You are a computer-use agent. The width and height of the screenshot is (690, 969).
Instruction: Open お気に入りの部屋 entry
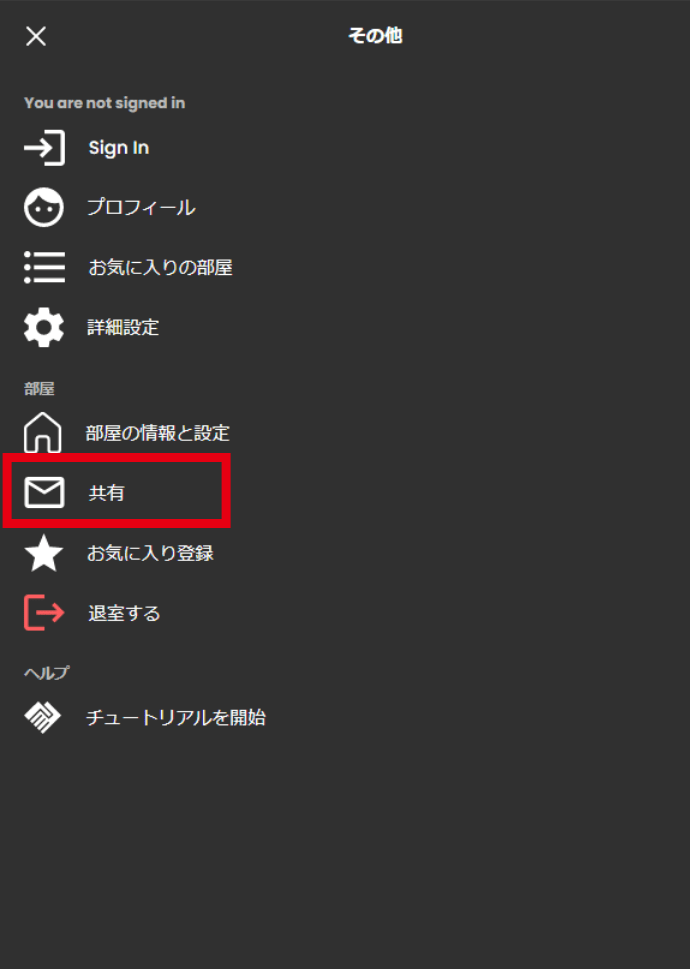pyautogui.click(x=160, y=267)
